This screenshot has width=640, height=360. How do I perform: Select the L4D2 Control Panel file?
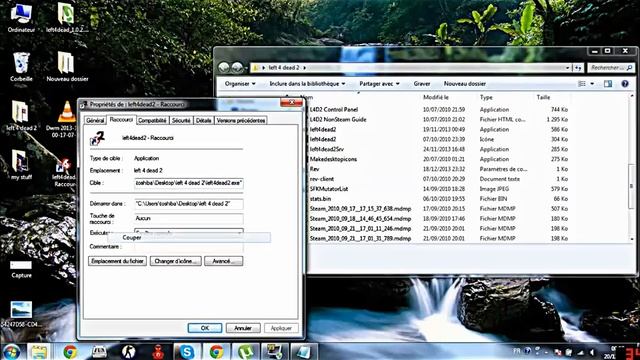[333, 109]
